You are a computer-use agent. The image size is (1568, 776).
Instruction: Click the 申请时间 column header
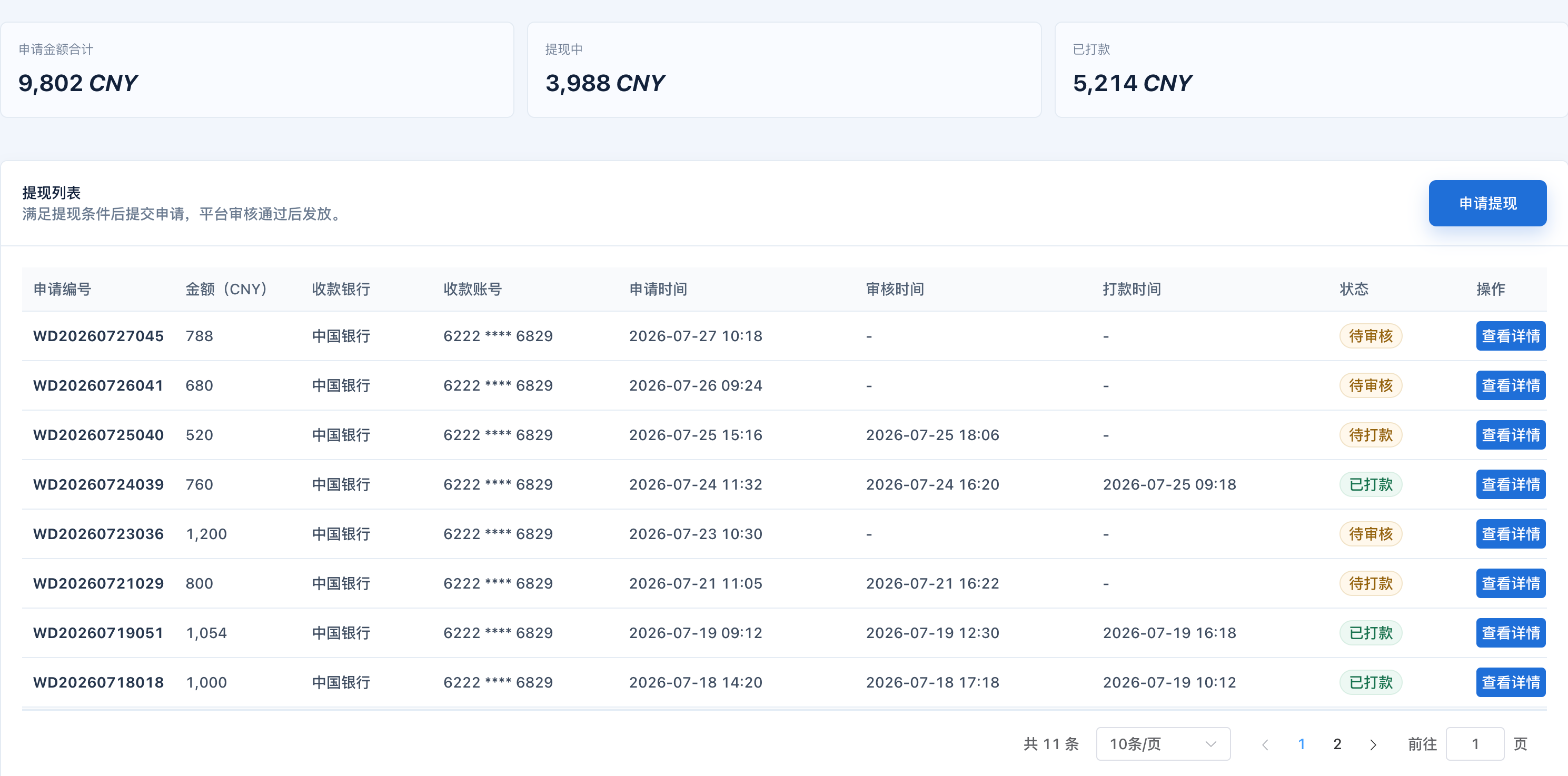pos(658,289)
